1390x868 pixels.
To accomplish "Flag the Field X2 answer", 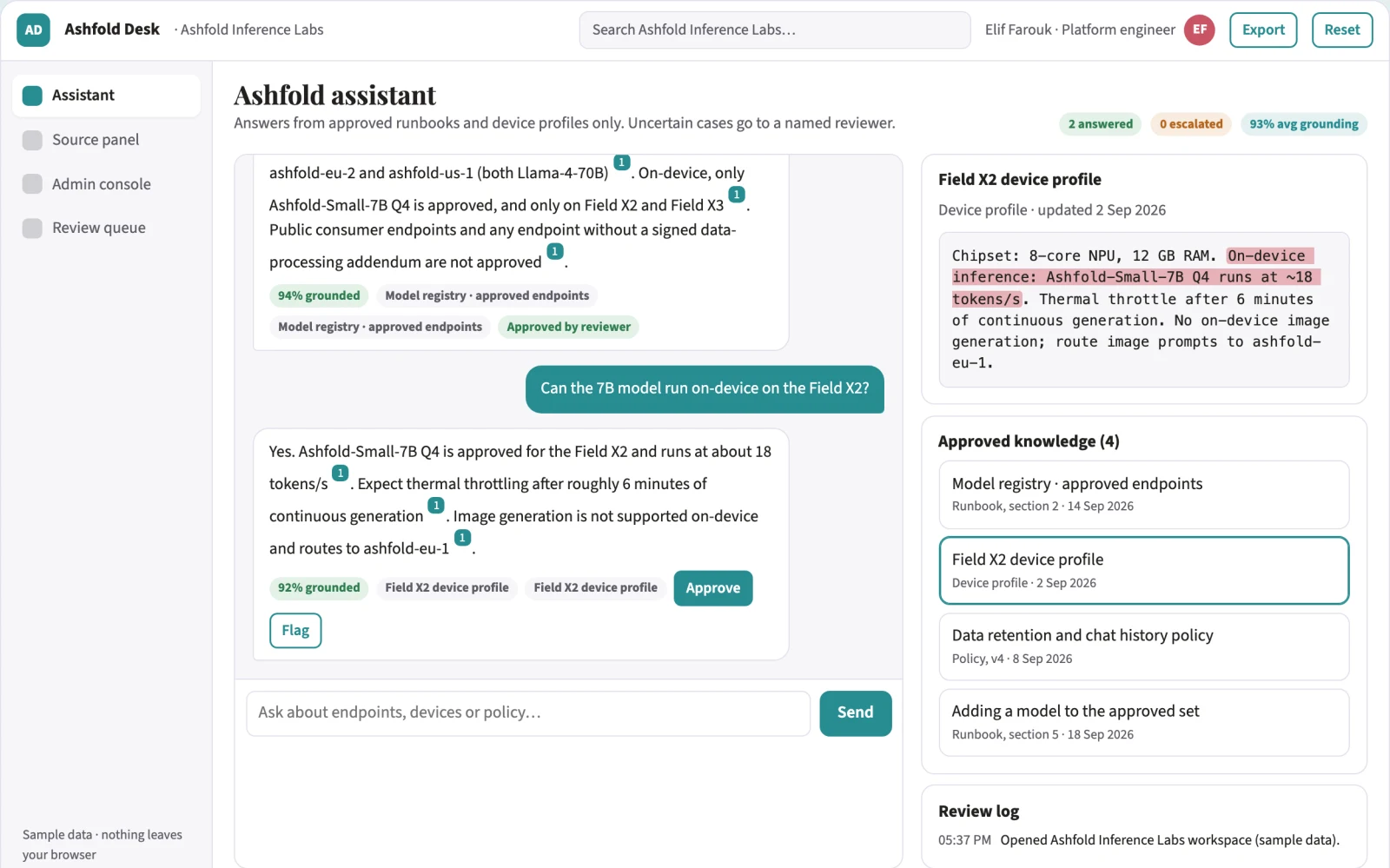I will (x=295, y=631).
